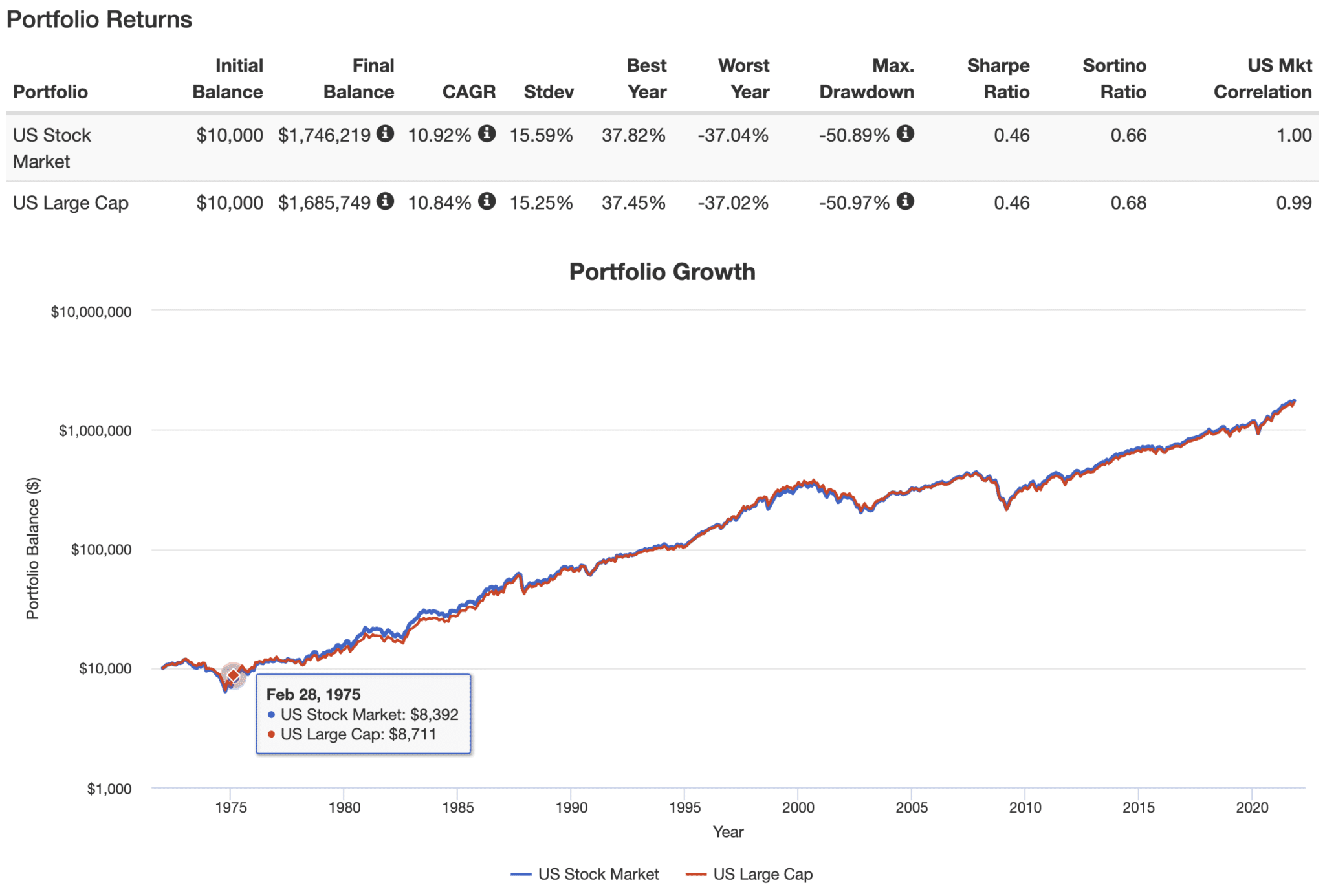Viewport: 1325px width, 896px height.
Task: Click the Final Balance column header
Action: click(x=359, y=78)
